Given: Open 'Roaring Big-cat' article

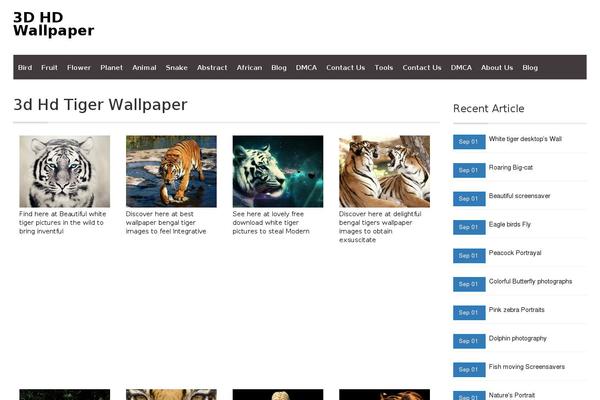Looking at the screenshot, I should click(510, 167).
